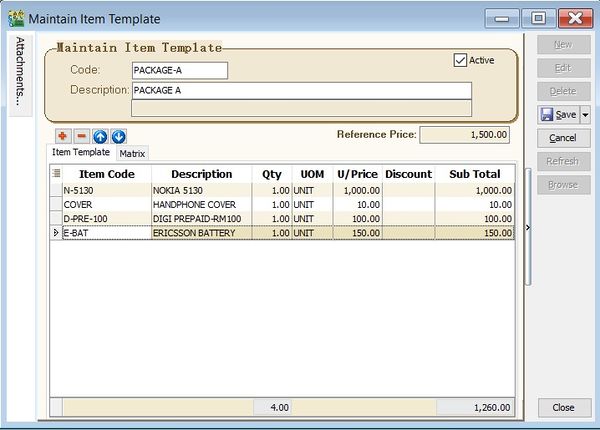Click into the Code input field
The width and height of the screenshot is (600, 430).
(x=180, y=70)
